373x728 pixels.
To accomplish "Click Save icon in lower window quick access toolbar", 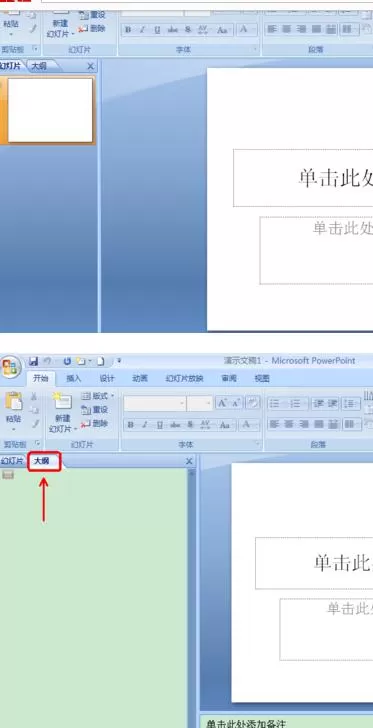I will coord(33,361).
